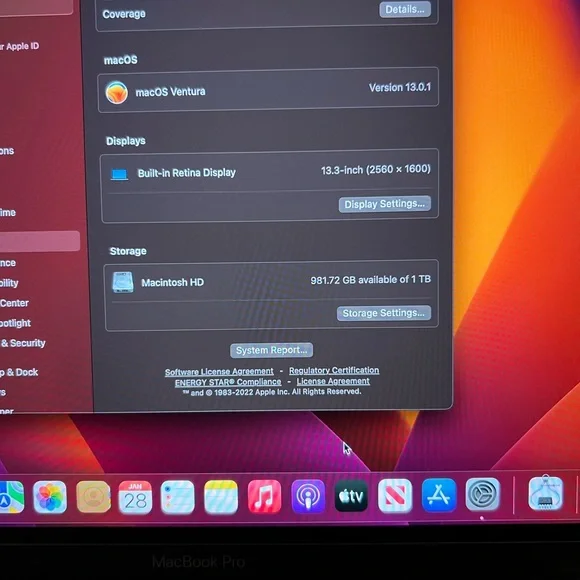Select Privacy & Security in sidebar
This screenshot has height=580, width=580.
coord(23,343)
